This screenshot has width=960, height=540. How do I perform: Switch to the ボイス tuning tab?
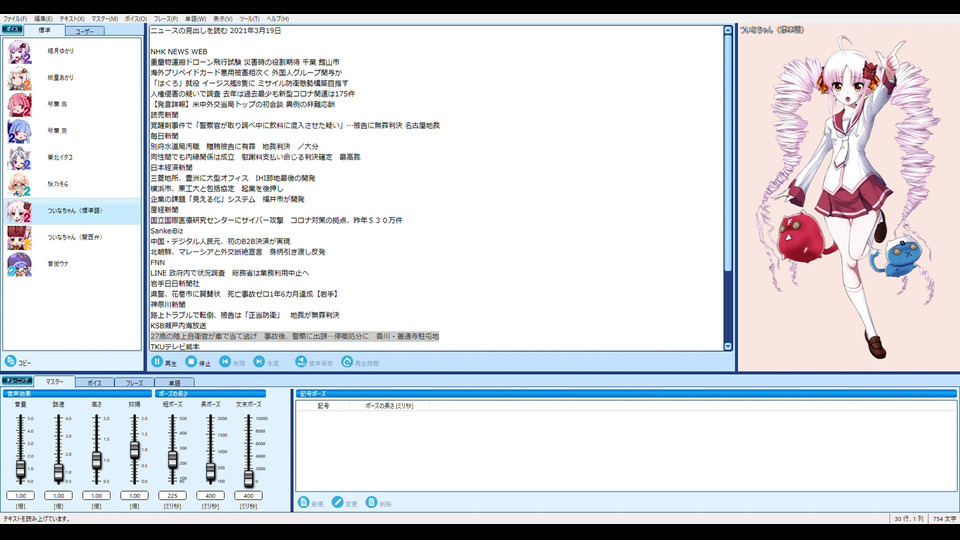click(94, 383)
